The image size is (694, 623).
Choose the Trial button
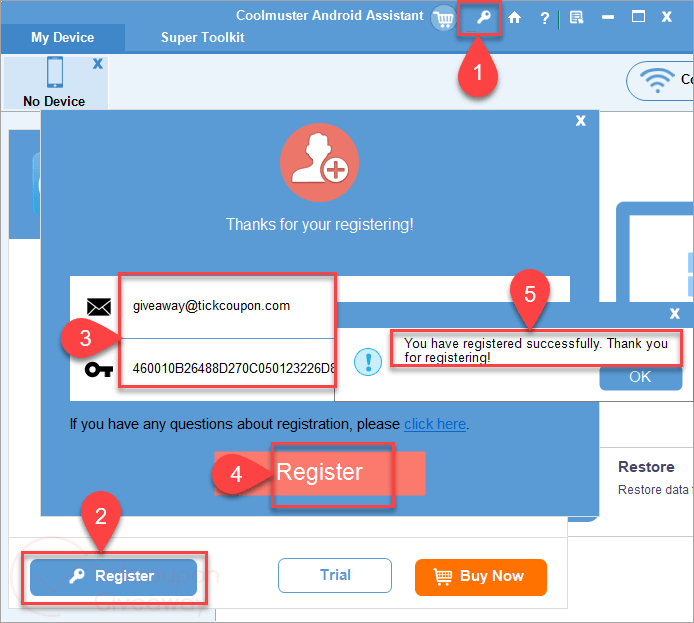tap(335, 575)
